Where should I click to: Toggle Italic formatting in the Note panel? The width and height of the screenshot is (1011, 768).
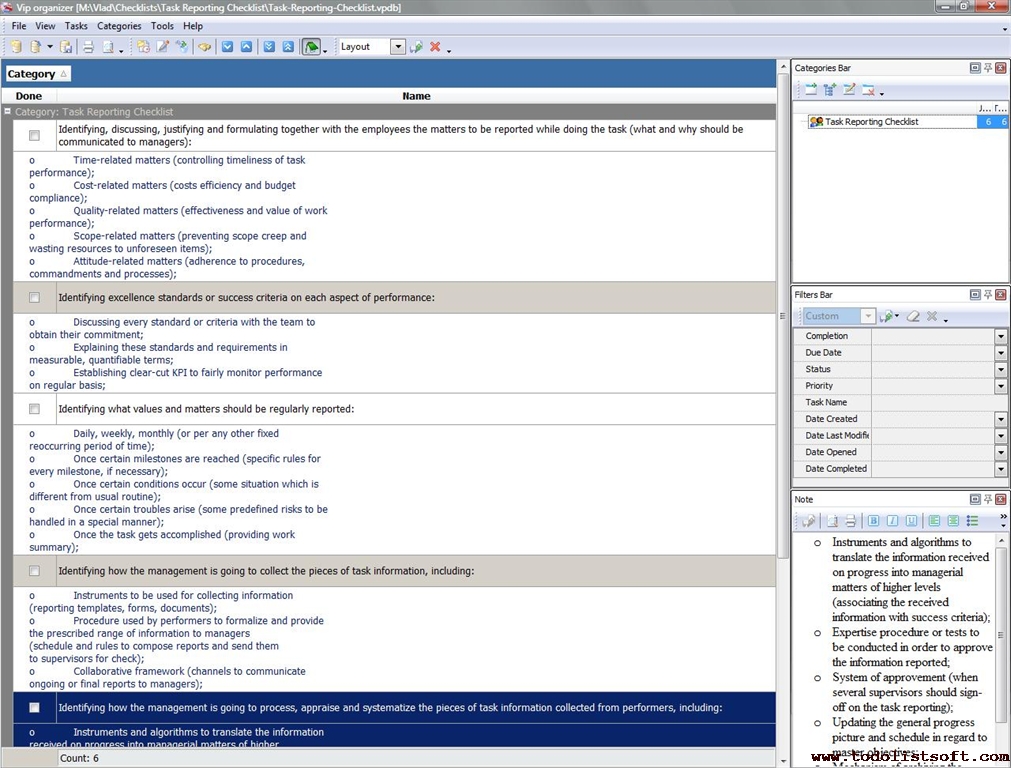pos(892,521)
